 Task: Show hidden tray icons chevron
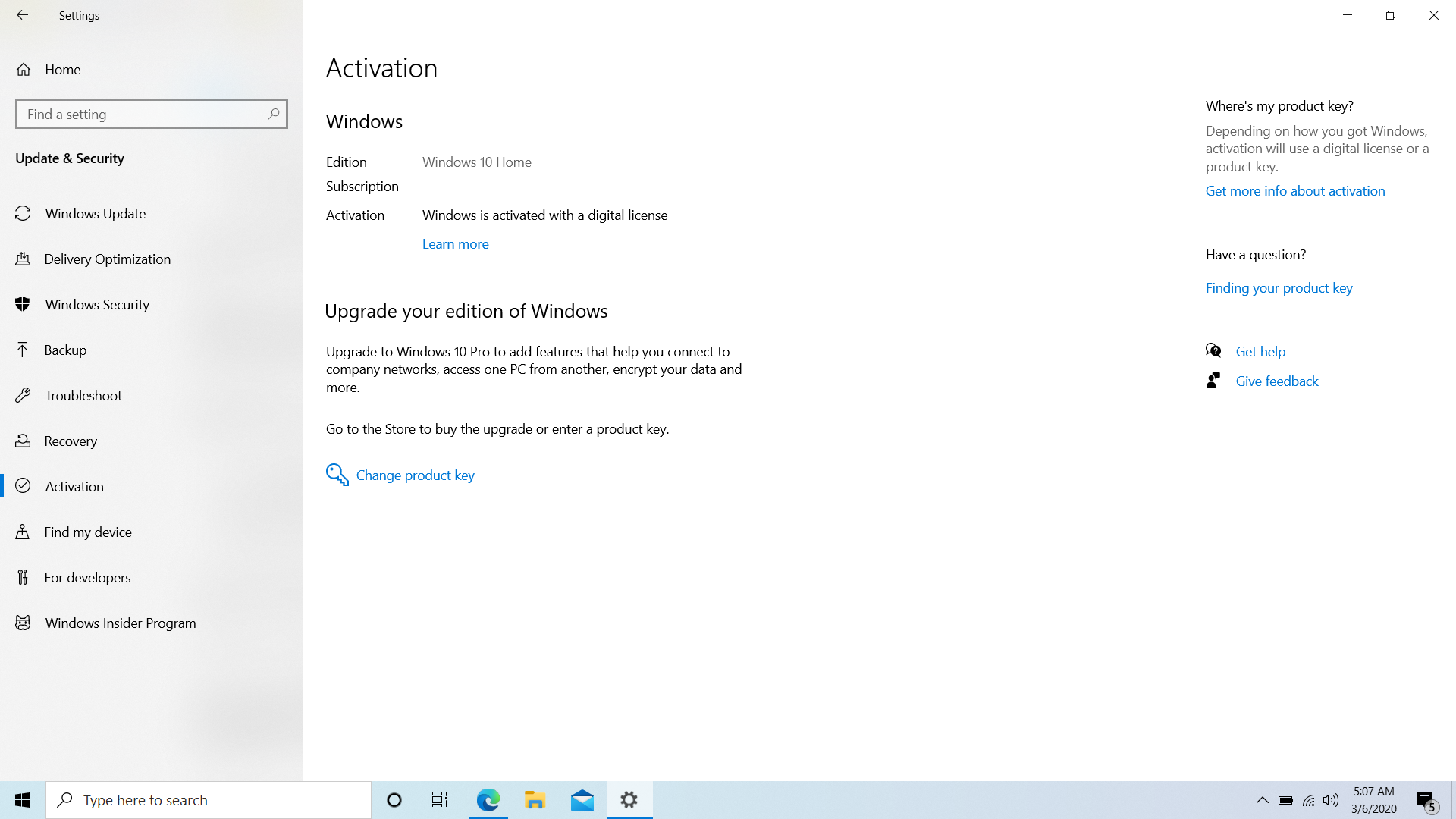pyautogui.click(x=1263, y=801)
